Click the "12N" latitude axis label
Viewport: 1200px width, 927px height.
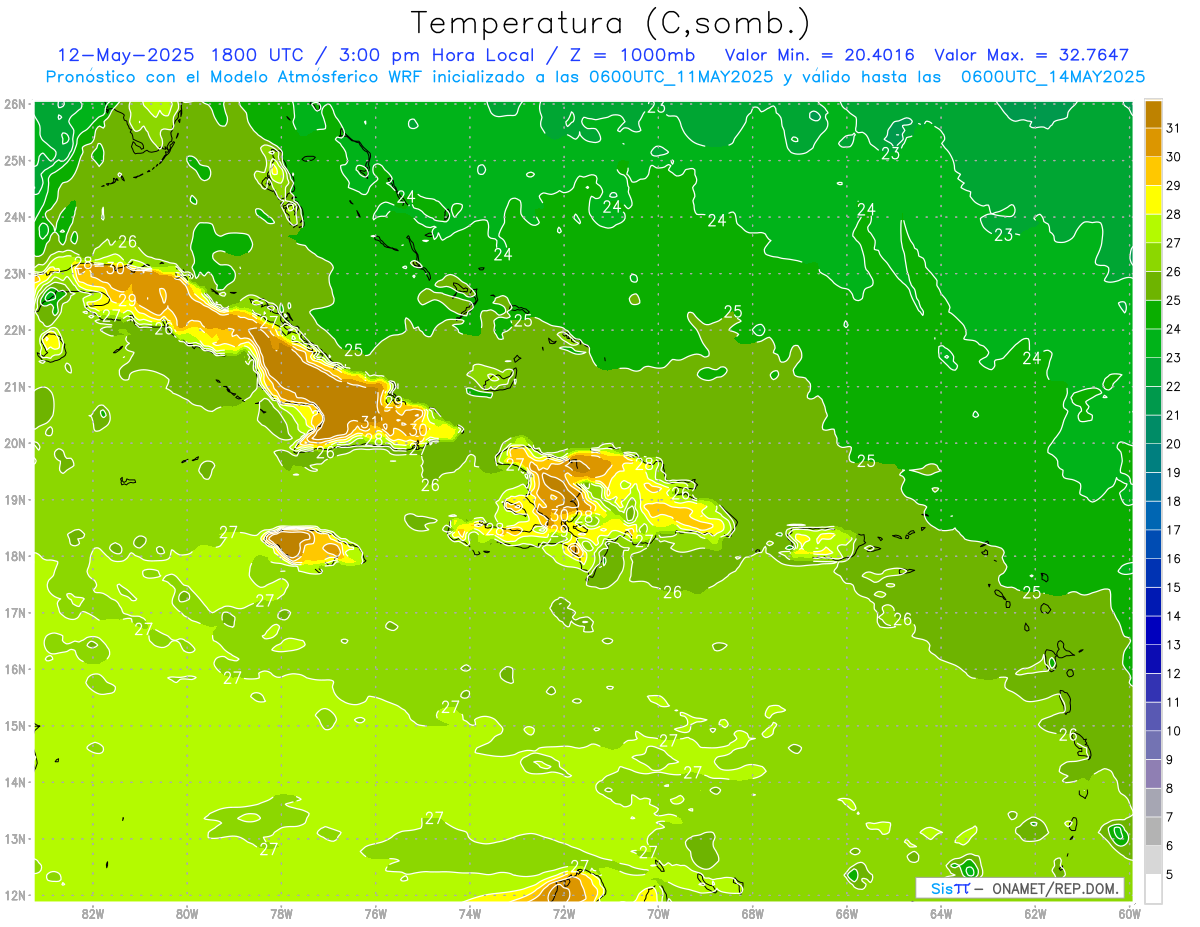point(15,895)
